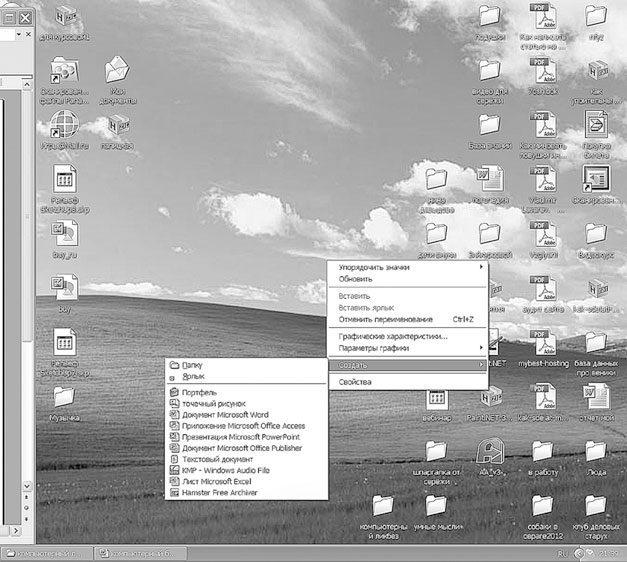Open the "собаки в овраге2012" folder
The image size is (627, 562).
(542, 506)
